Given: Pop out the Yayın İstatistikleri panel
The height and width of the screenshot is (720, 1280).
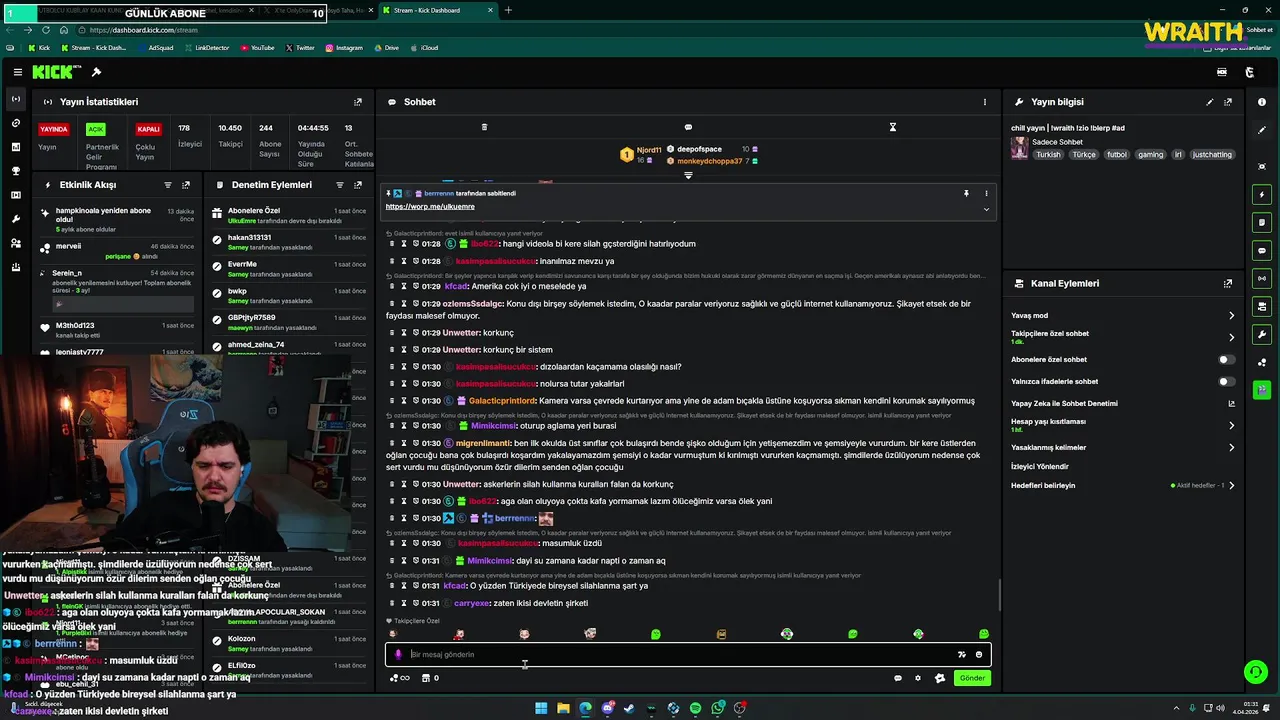Looking at the screenshot, I should 358,102.
